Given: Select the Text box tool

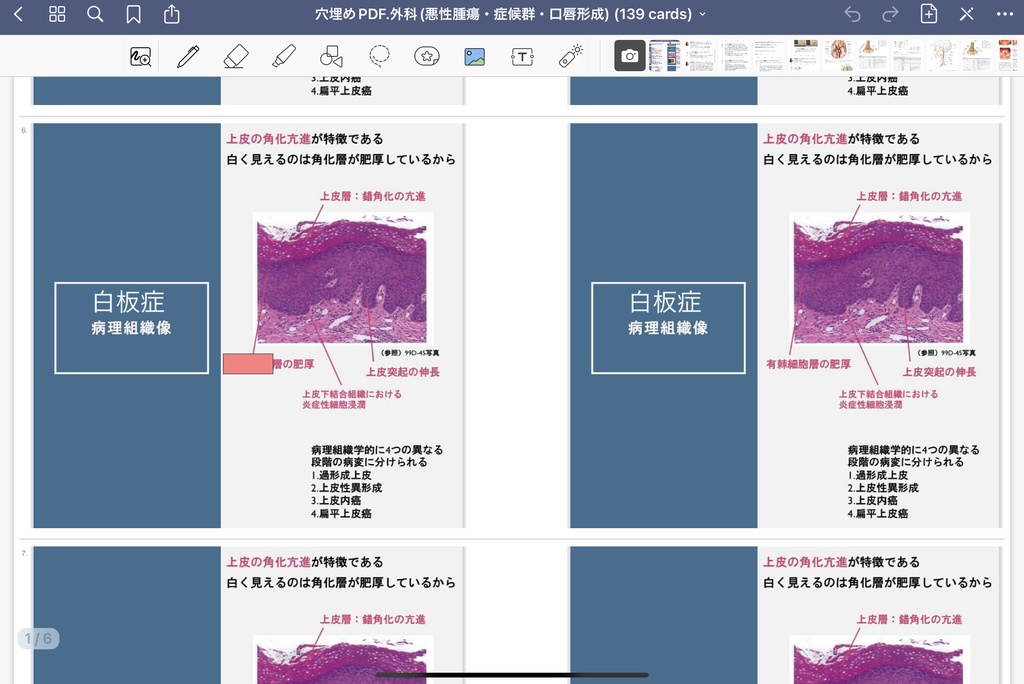Looking at the screenshot, I should point(522,57).
